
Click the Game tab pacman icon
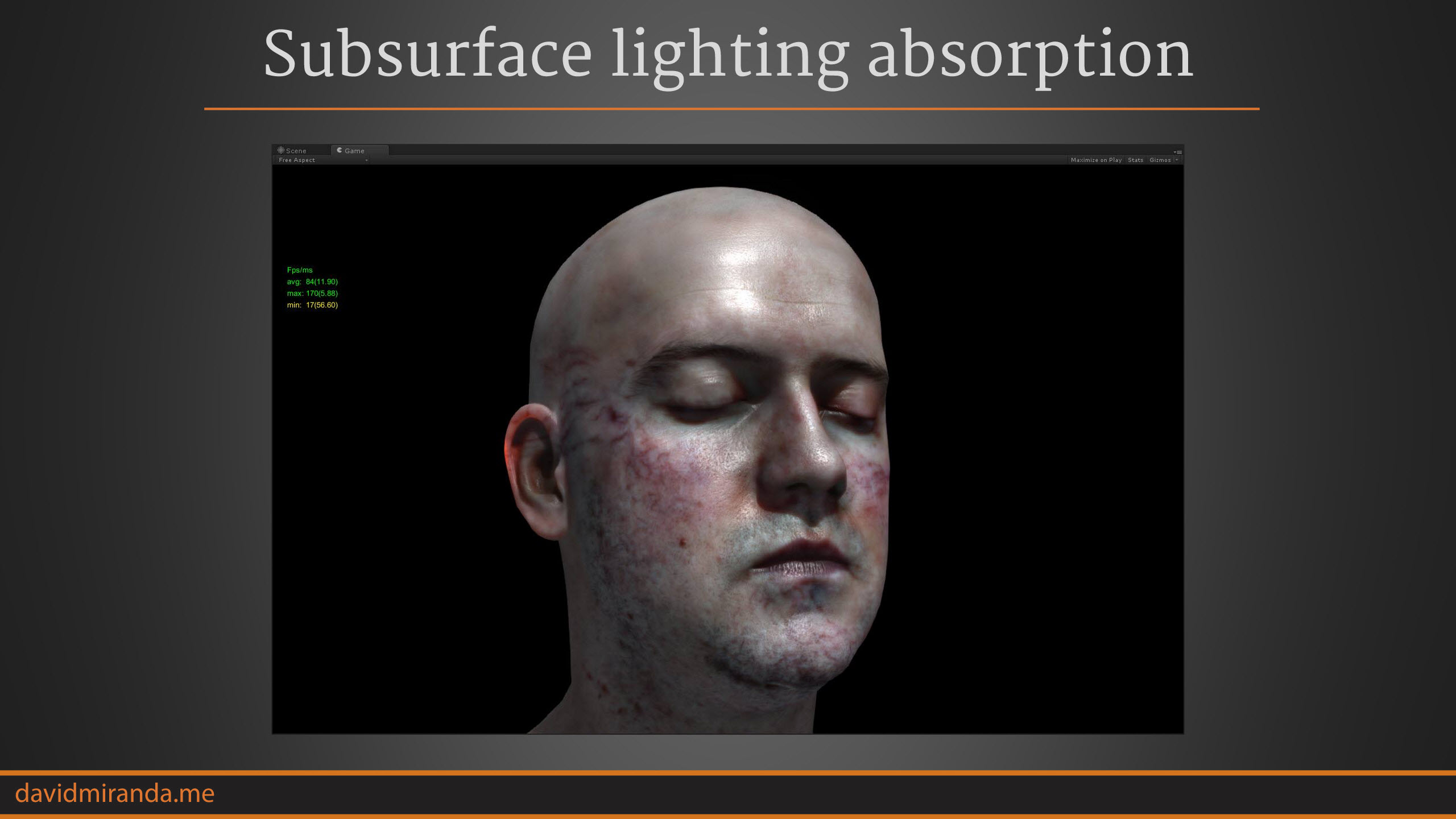pyautogui.click(x=340, y=150)
